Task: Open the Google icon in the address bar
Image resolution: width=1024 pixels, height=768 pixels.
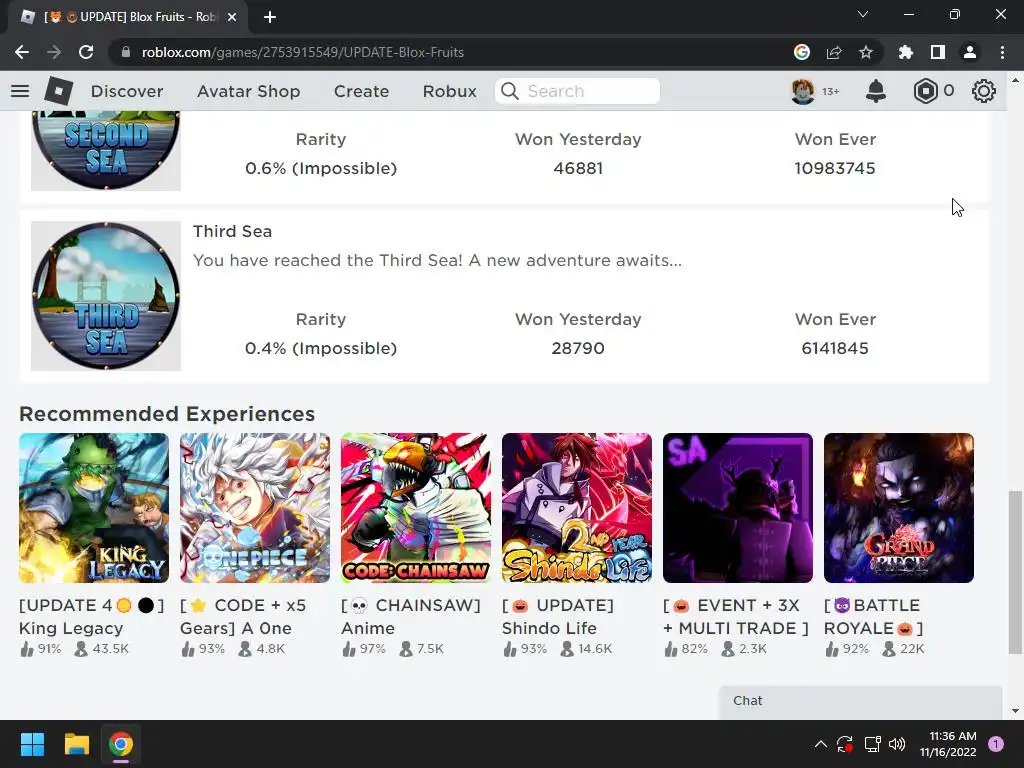Action: 802,52
